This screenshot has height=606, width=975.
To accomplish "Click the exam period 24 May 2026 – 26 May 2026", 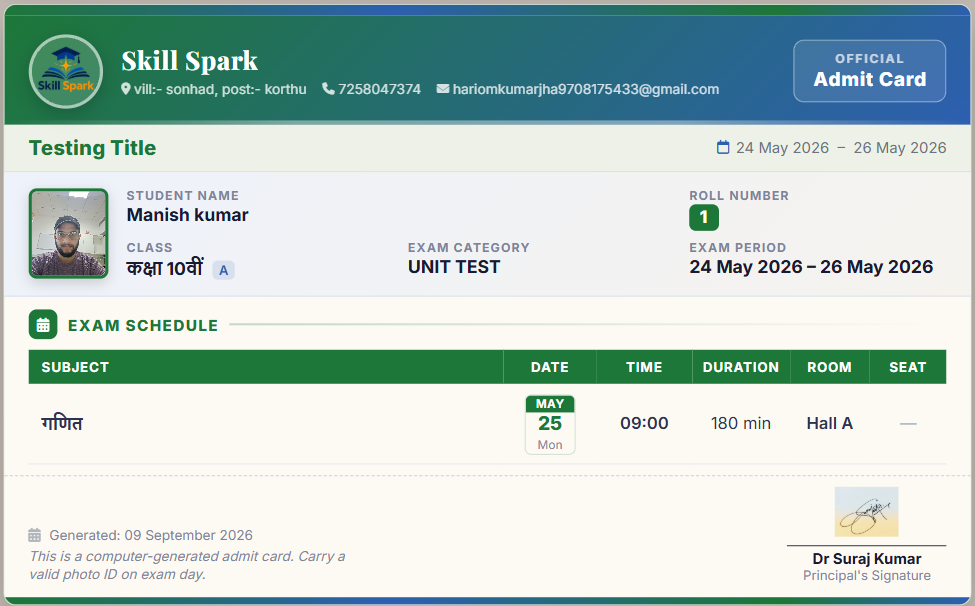I will 811,267.
